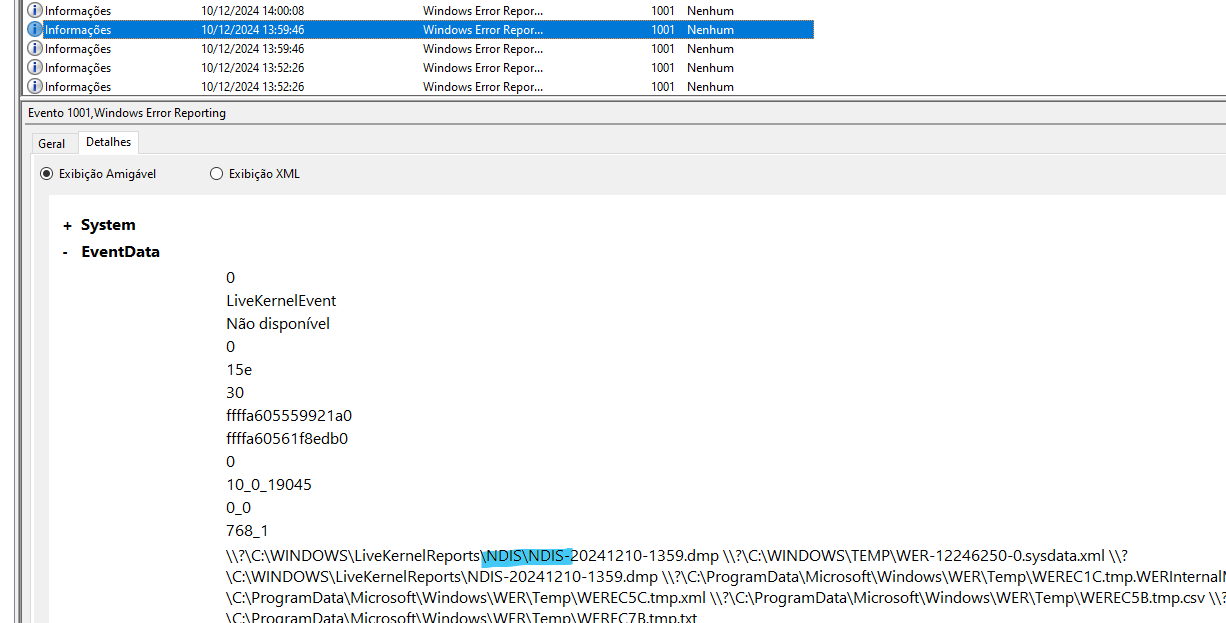Click the highlighted 13:59:46 event date cell
Viewport: 1226px width, 623px height.
pos(252,30)
